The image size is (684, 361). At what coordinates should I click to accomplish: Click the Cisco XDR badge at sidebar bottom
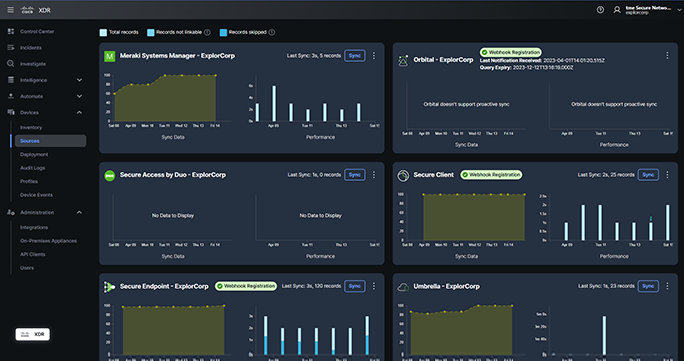pos(33,334)
